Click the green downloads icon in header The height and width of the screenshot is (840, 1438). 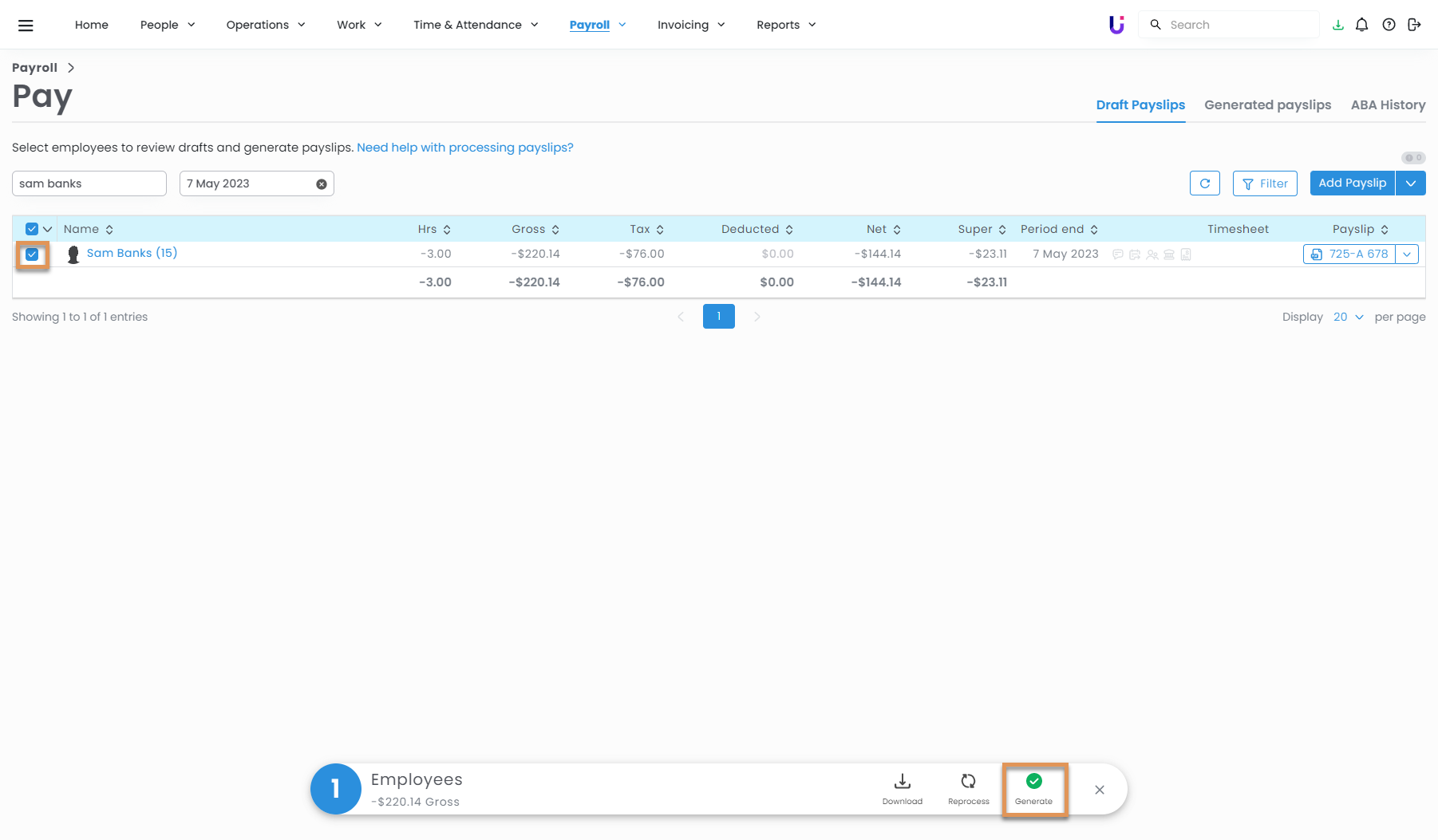click(x=1337, y=25)
